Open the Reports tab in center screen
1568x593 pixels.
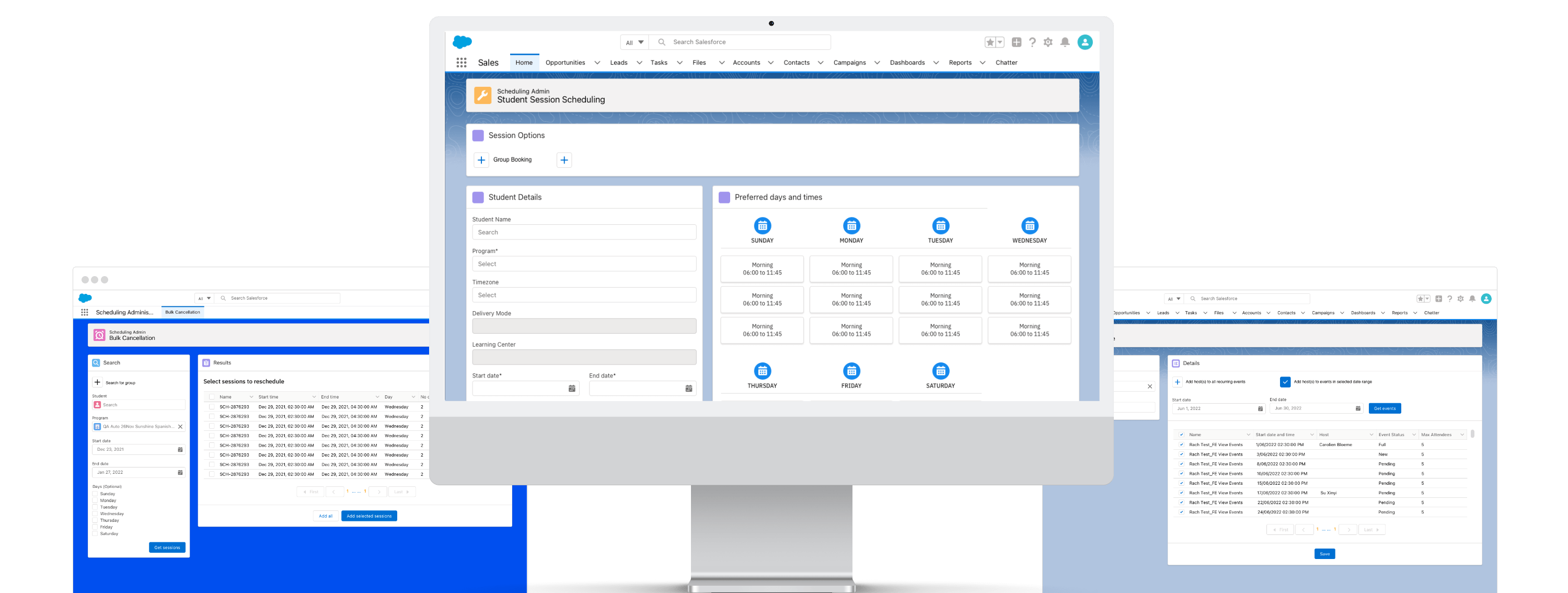(960, 63)
